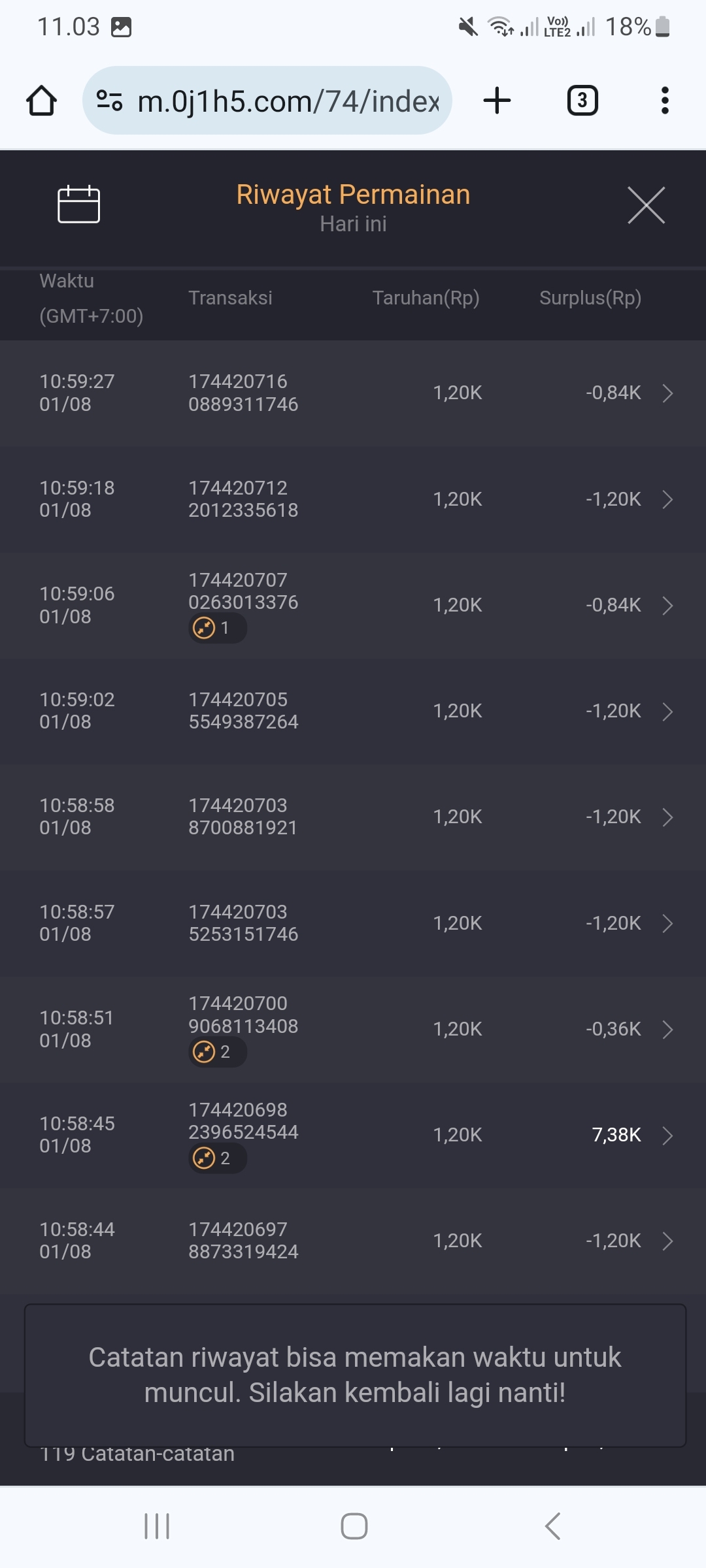Tap the free spin badge on 10:59:06 row
The height and width of the screenshot is (1568, 706).
coord(217,628)
